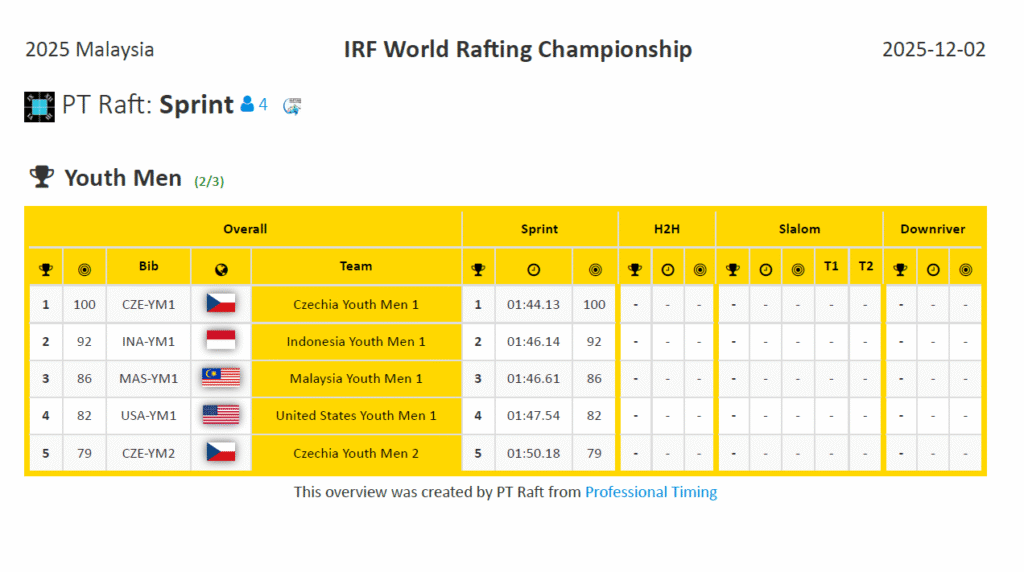Image resolution: width=1024 pixels, height=572 pixels.
Task: Click the United States flag icon
Action: click(x=221, y=415)
